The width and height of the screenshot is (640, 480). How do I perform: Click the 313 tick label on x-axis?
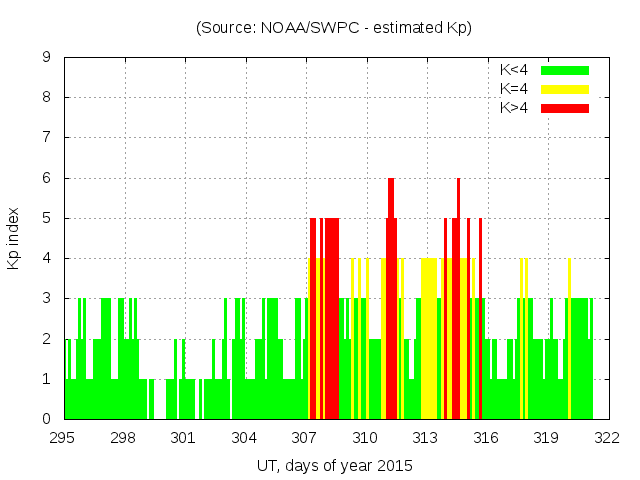click(426, 437)
